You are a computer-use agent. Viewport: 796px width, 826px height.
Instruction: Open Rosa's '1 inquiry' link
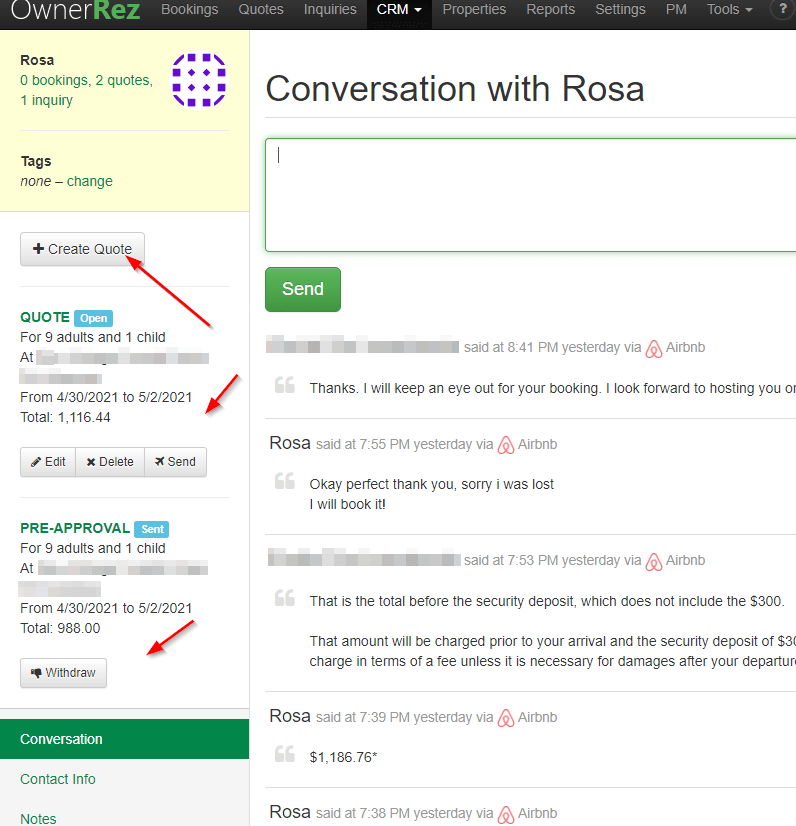(46, 100)
